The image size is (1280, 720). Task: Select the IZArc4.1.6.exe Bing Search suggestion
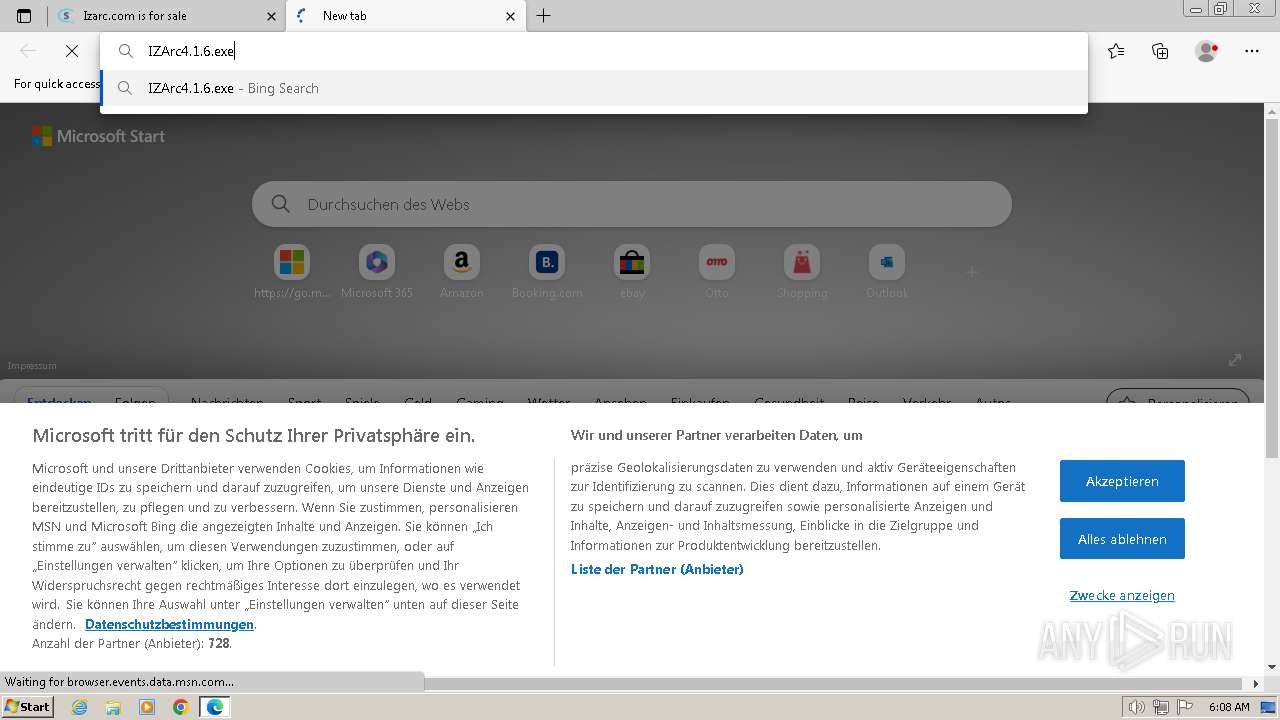[x=594, y=88]
